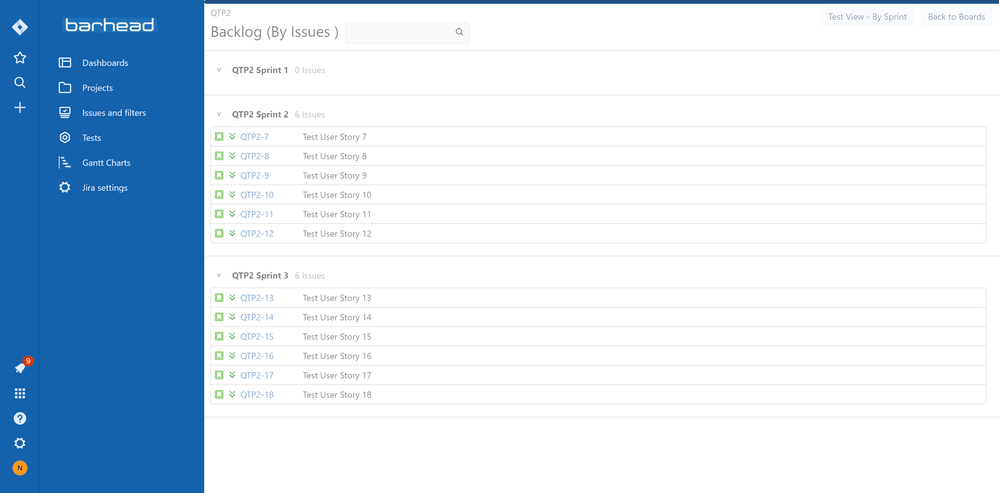Open the Dashboards menu item
The image size is (999, 493).
point(105,63)
